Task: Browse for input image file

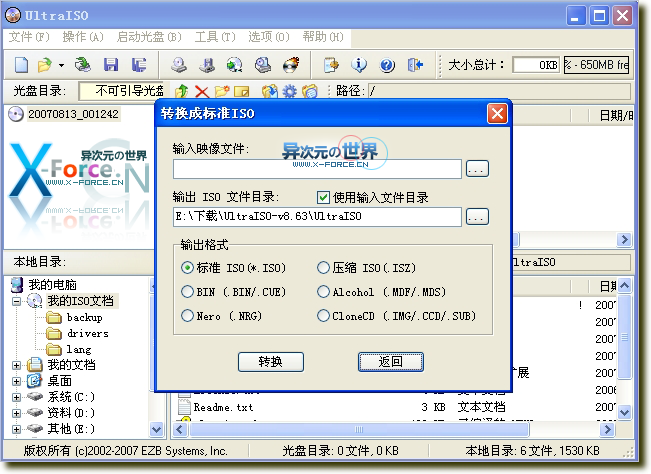Action: (477, 169)
